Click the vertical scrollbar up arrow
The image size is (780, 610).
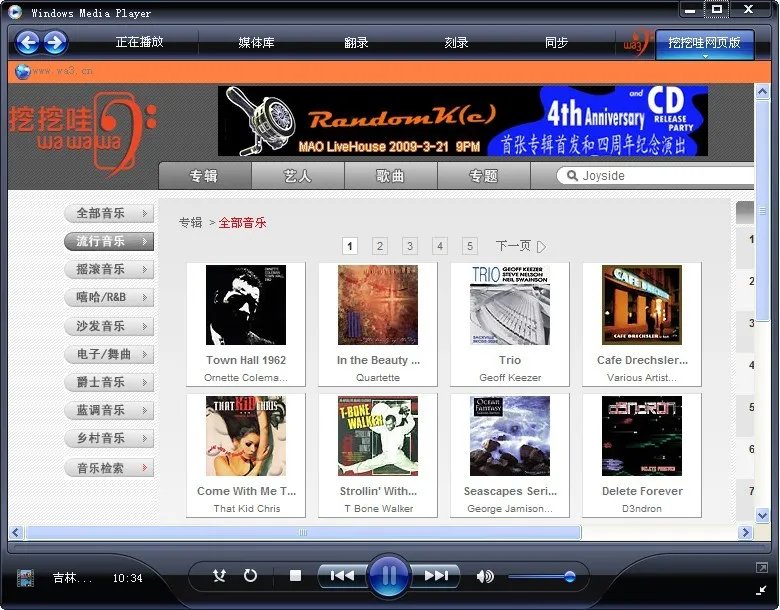pyautogui.click(x=762, y=92)
